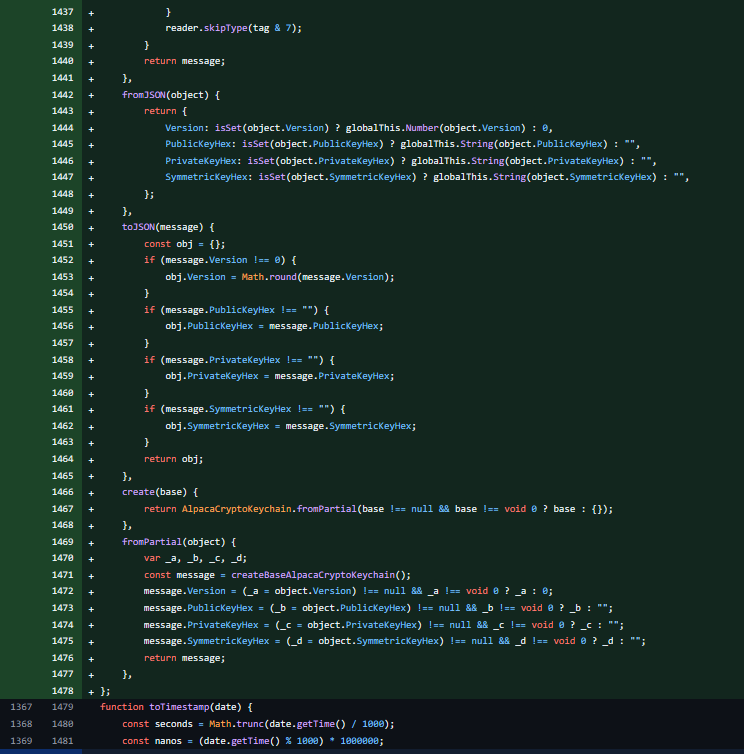Click old line number 1367

pyautogui.click(x=21, y=707)
